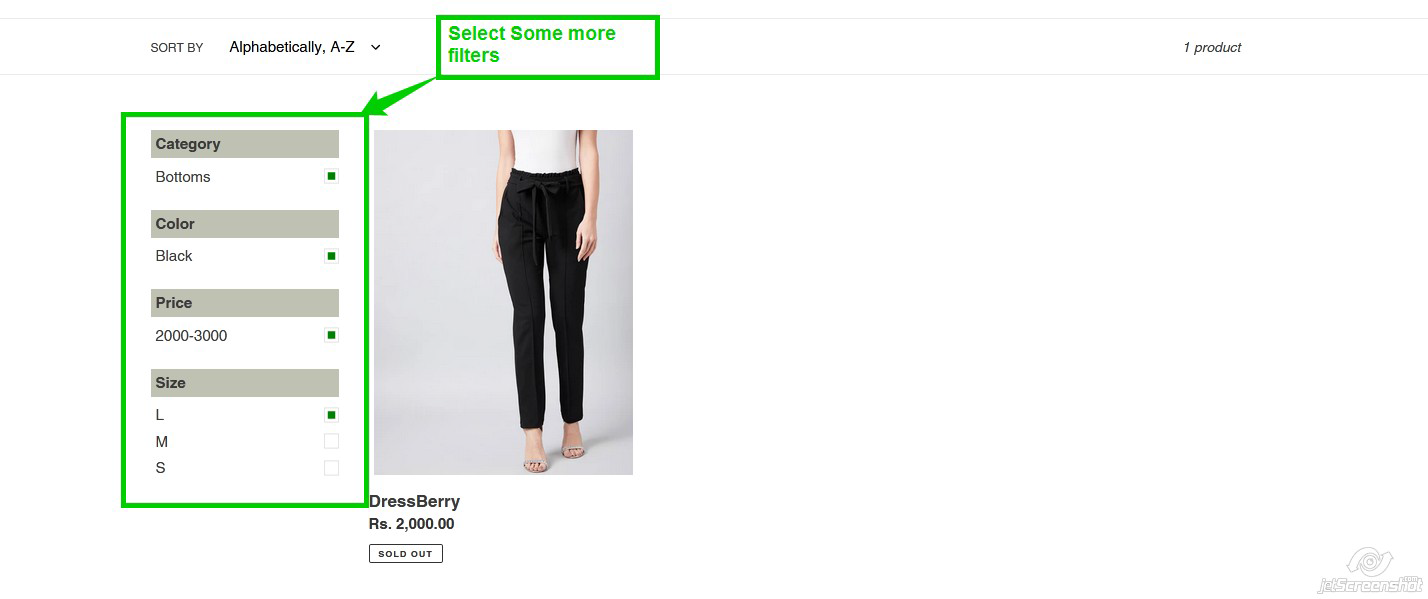Uncheck the size L checkbox
This screenshot has height=599, width=1428.
pos(331,415)
